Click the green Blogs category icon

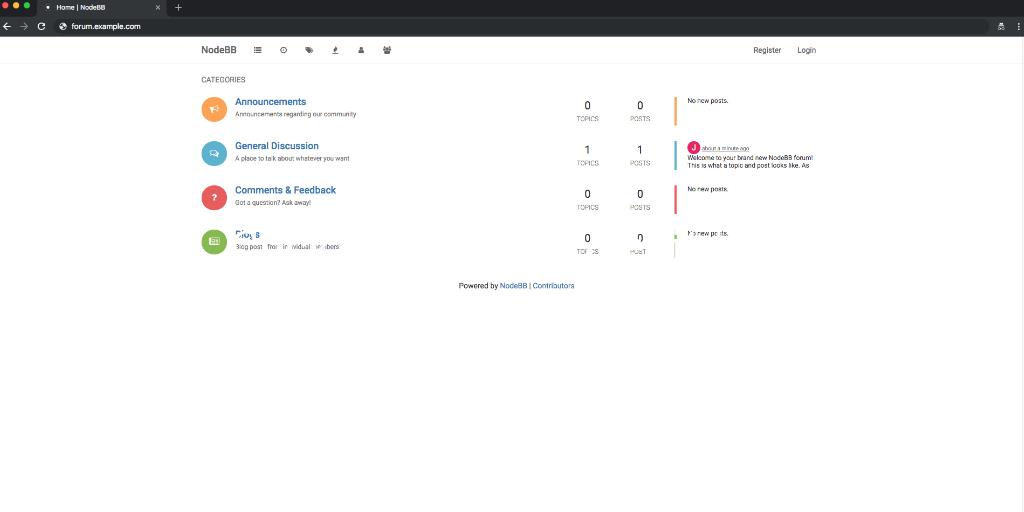click(x=214, y=242)
